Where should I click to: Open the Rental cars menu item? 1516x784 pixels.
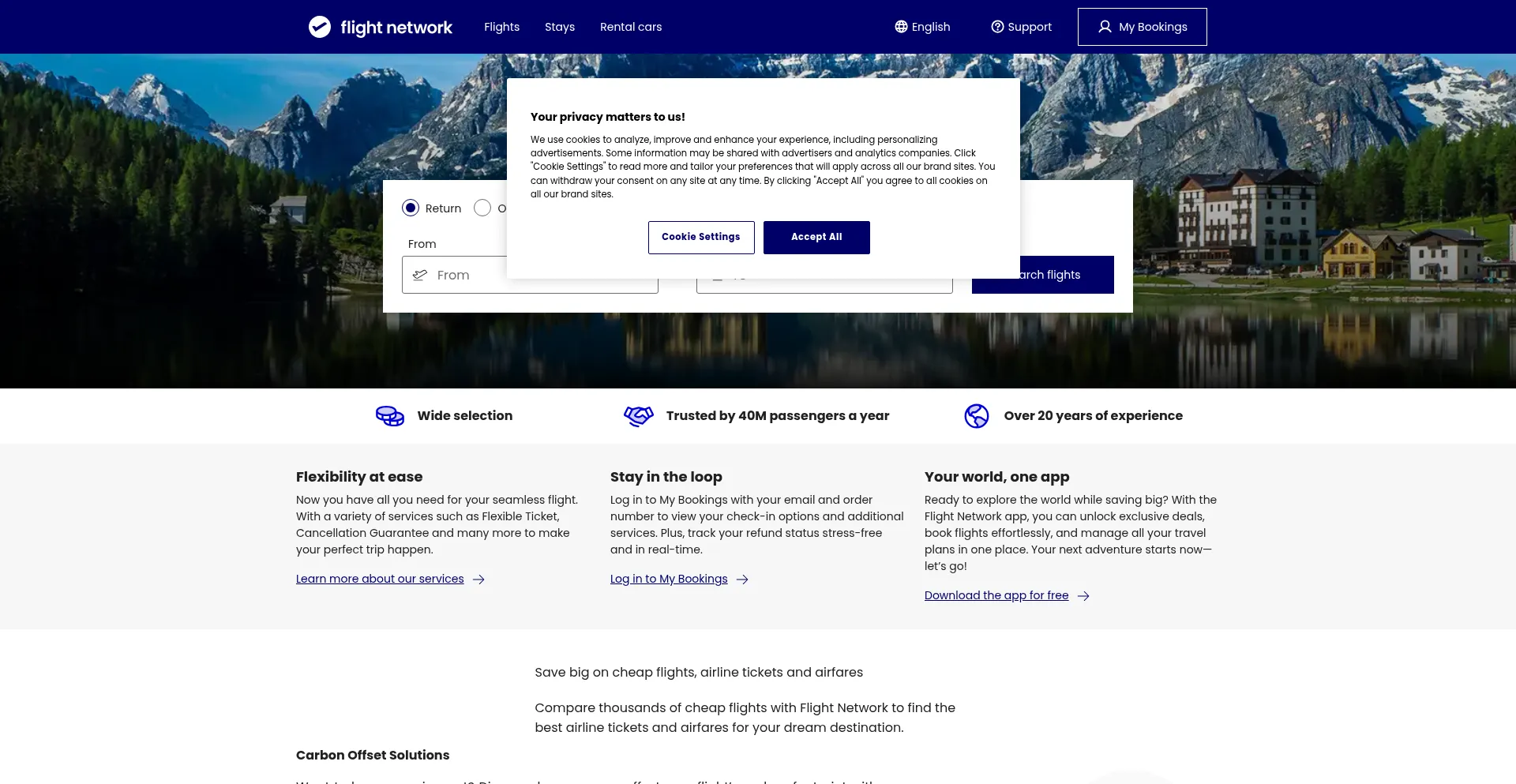pyautogui.click(x=631, y=27)
